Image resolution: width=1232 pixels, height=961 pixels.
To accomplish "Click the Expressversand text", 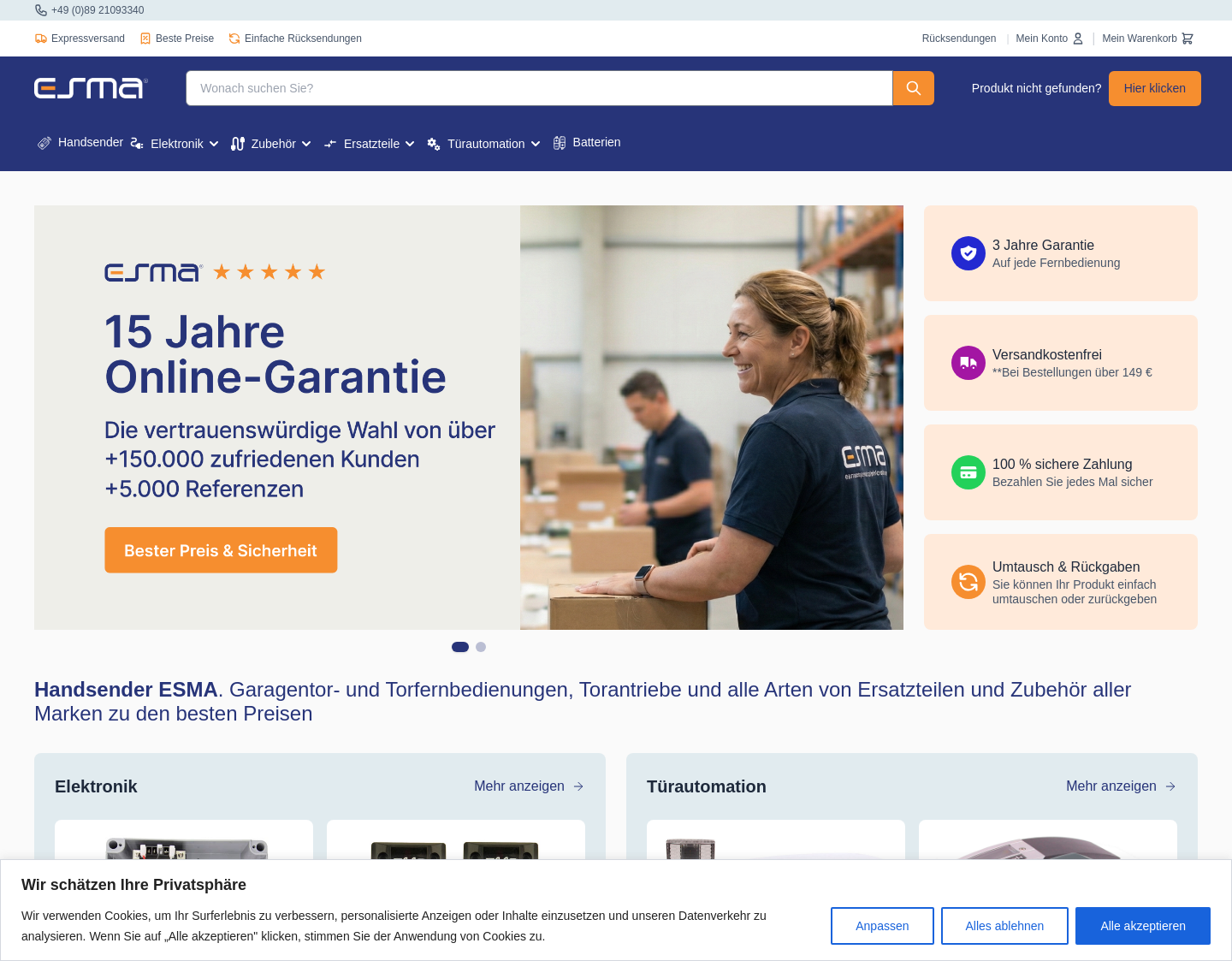I will [x=88, y=39].
